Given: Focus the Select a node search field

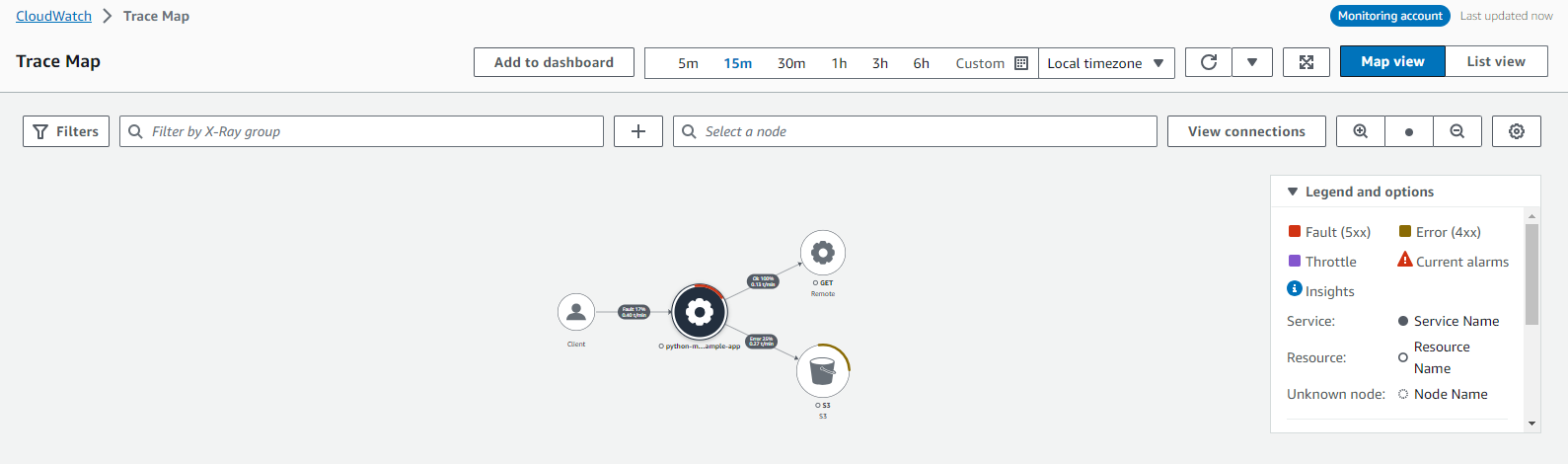Looking at the screenshot, I should point(915,131).
